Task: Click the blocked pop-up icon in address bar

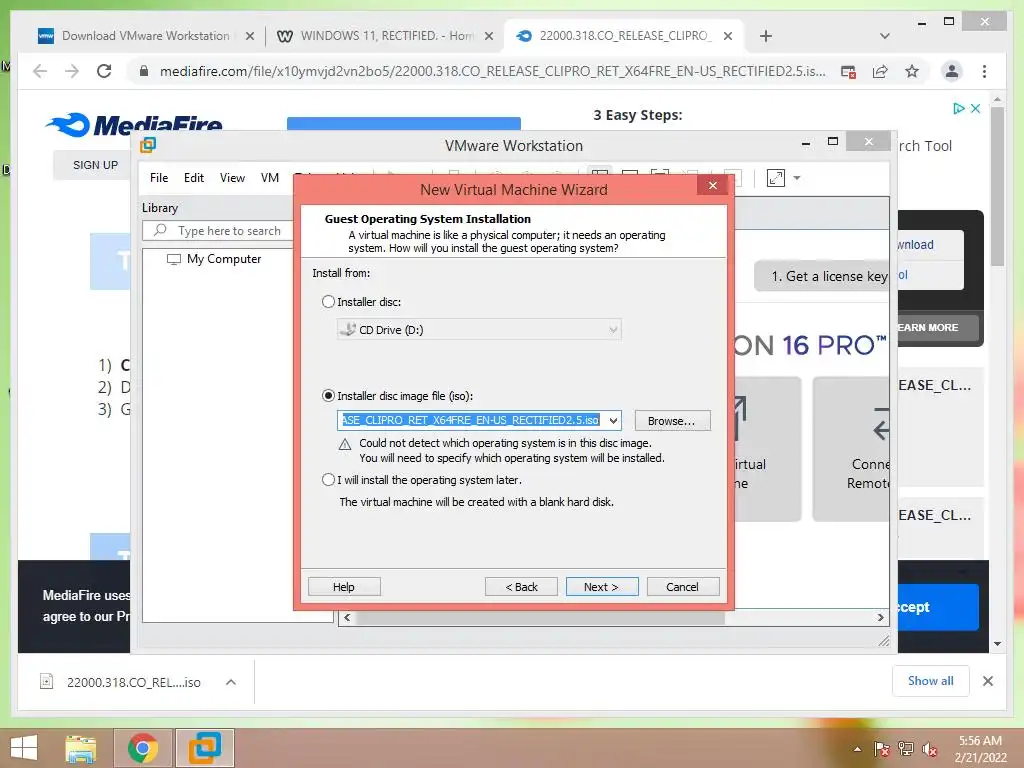Action: pyautogui.click(x=848, y=71)
